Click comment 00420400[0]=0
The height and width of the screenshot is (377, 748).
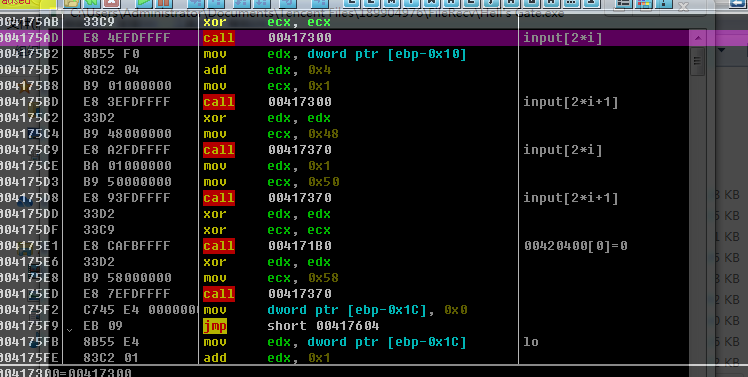pyautogui.click(x=576, y=246)
